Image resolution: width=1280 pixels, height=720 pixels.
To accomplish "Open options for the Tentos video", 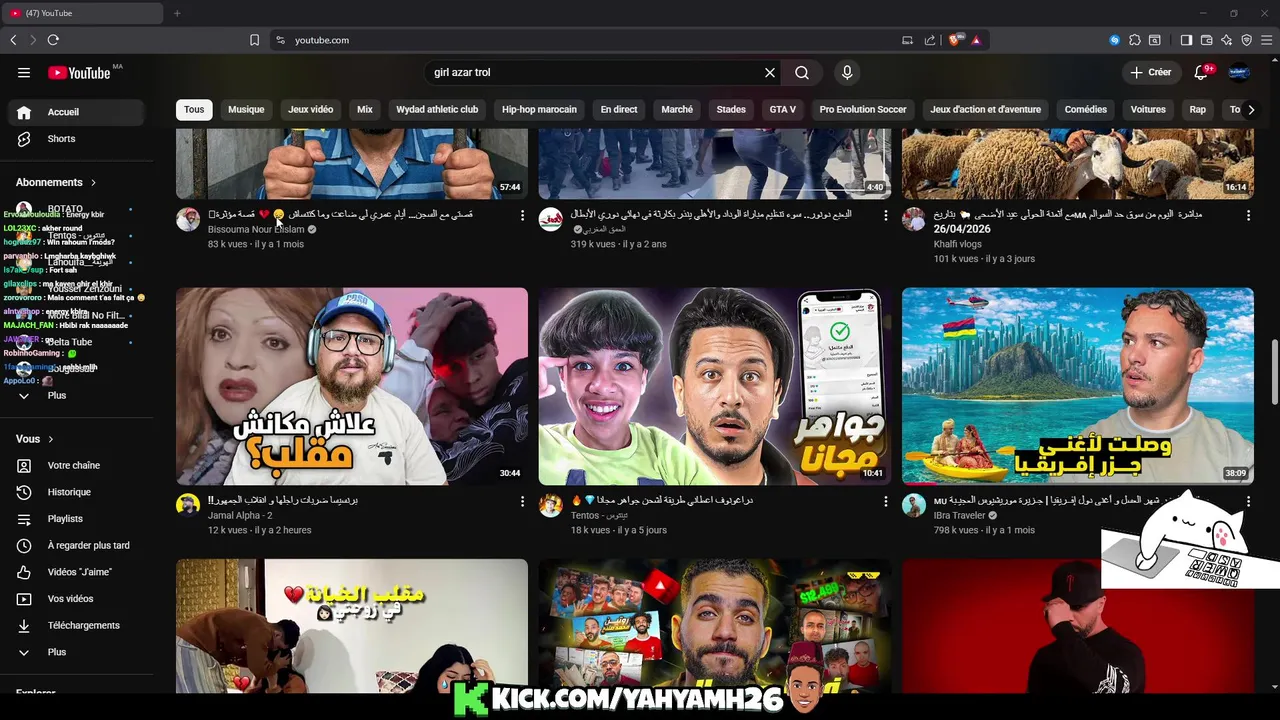I will pos(885,501).
